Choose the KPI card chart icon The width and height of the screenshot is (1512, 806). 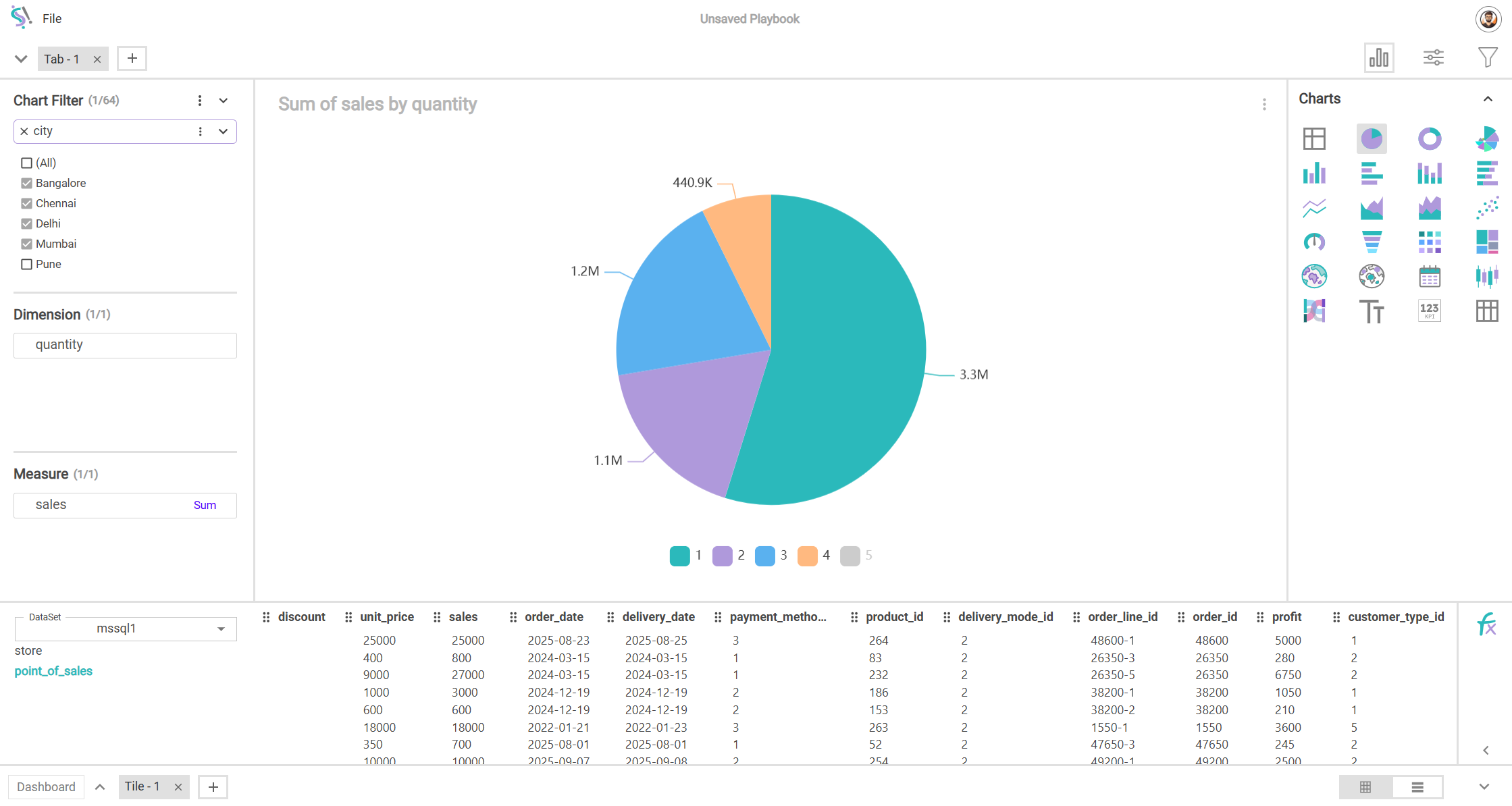point(1429,311)
